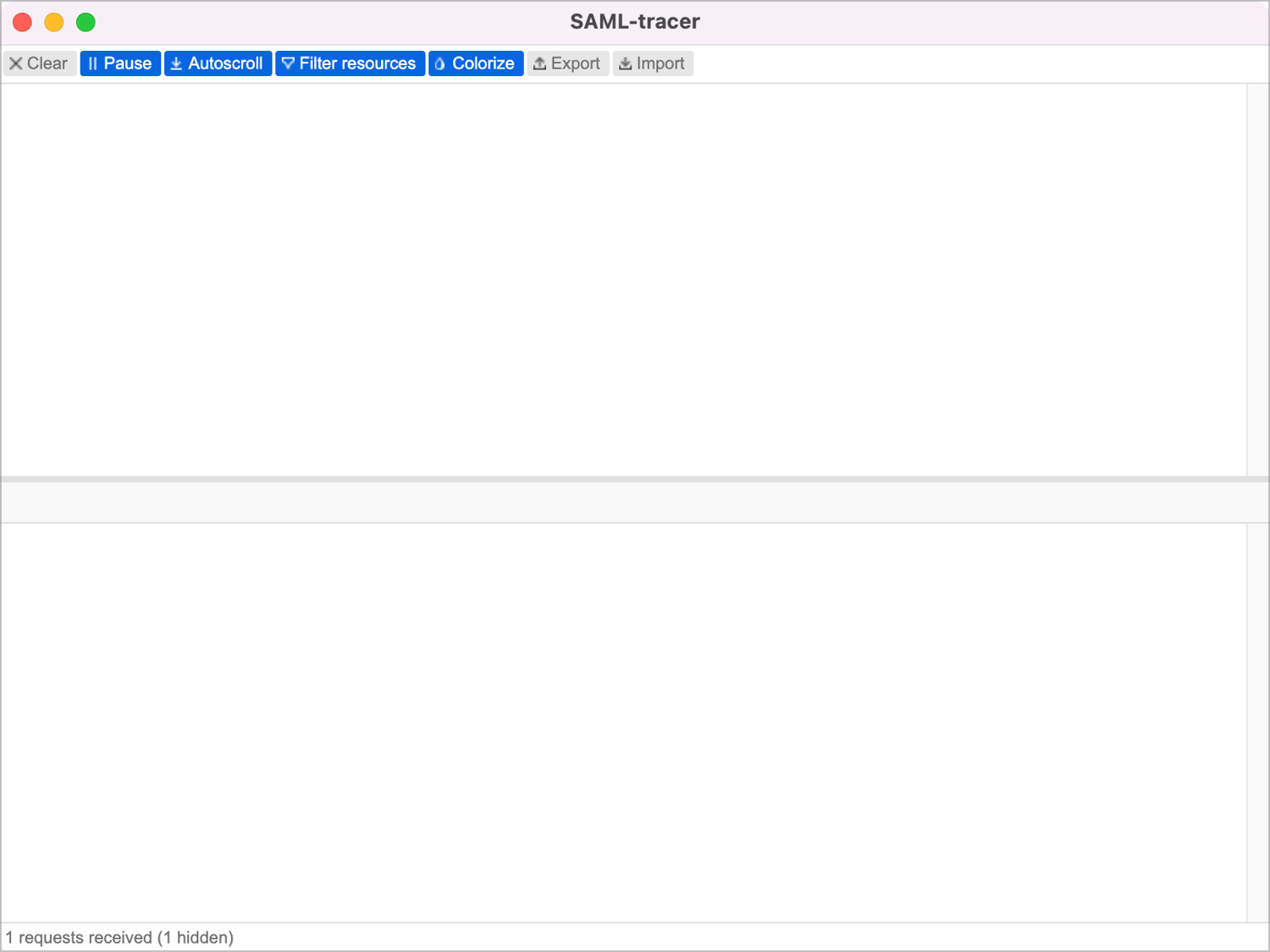Disable Autoscroll by its text label

[225, 63]
